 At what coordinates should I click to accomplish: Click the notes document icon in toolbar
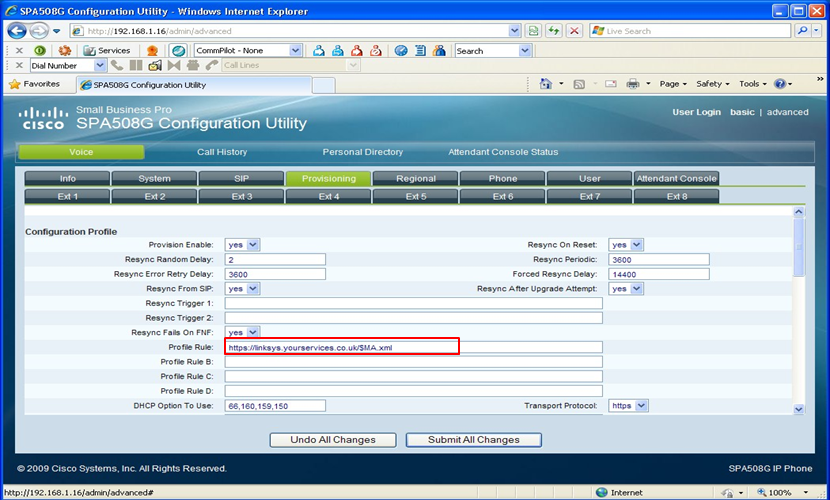pyautogui.click(x=420, y=51)
